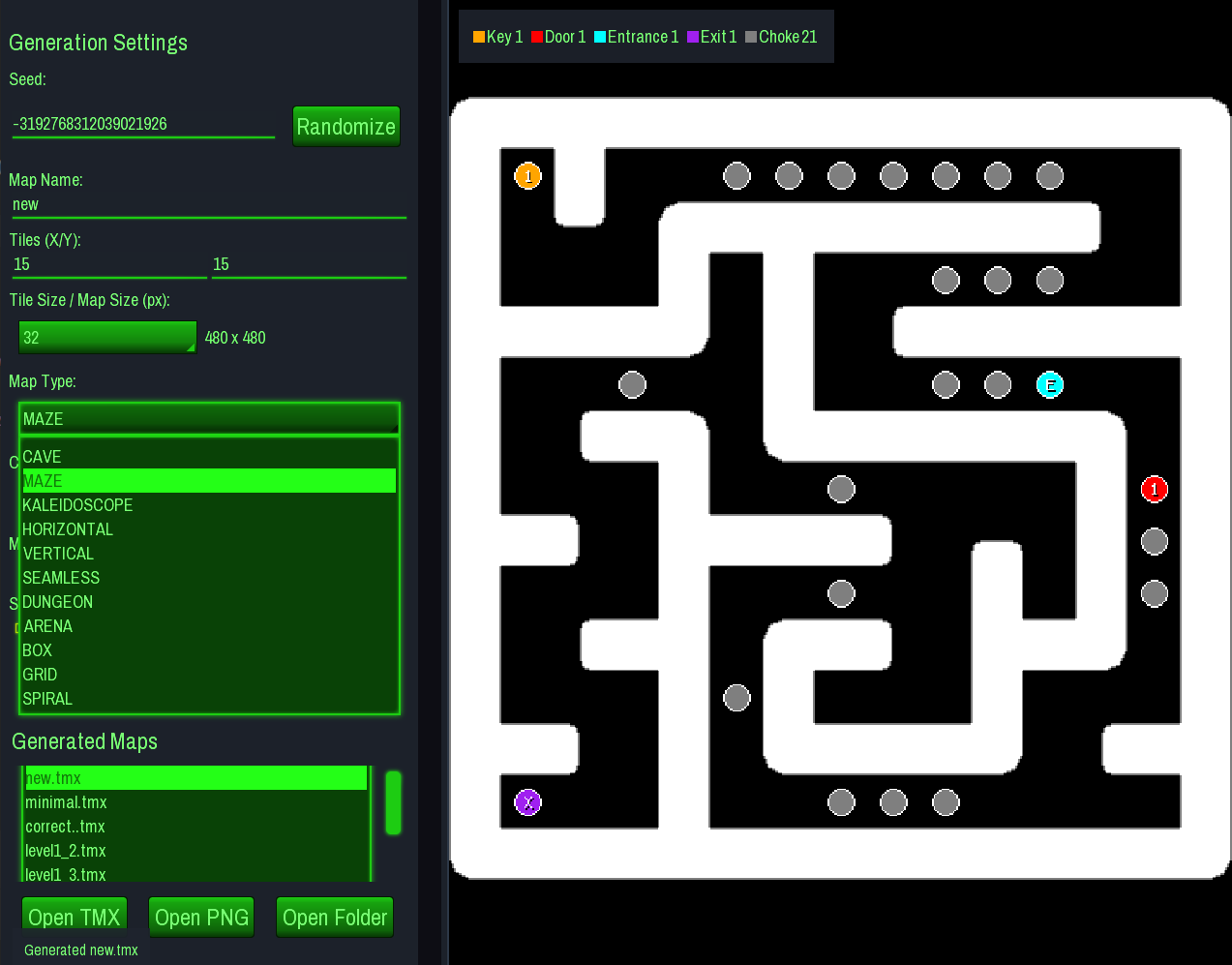The image size is (1232, 965).
Task: Select MAZE from the map type list
Action: click(209, 481)
